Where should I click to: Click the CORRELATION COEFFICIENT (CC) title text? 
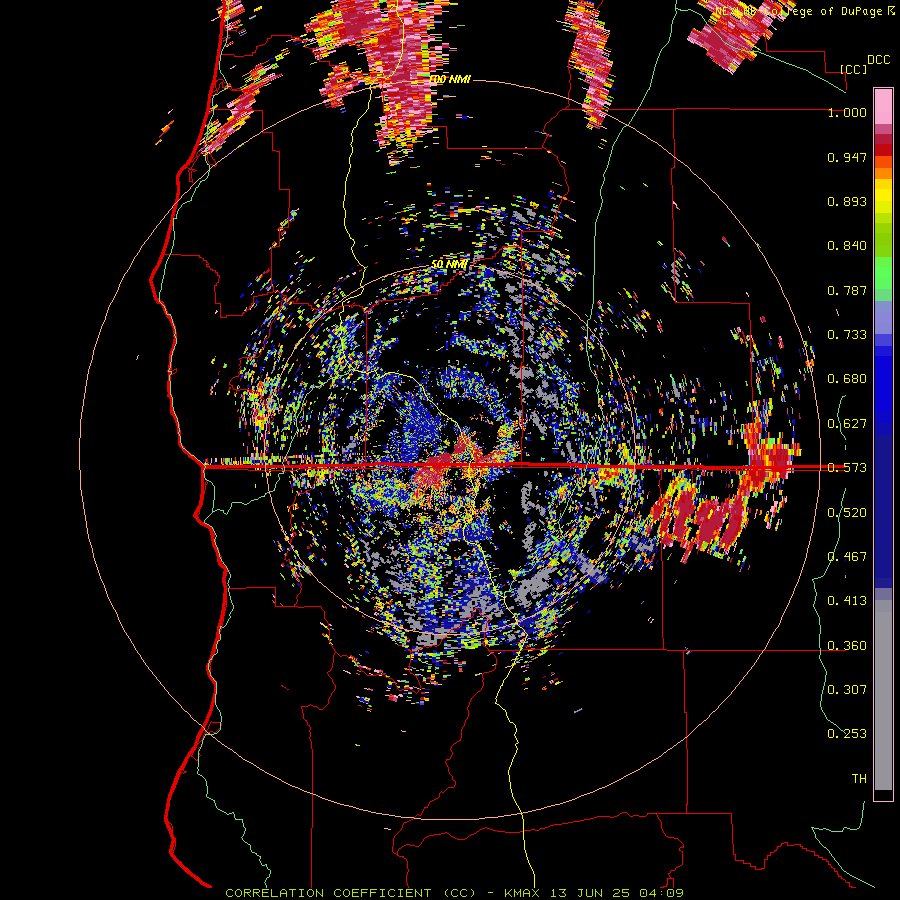(x=351, y=893)
